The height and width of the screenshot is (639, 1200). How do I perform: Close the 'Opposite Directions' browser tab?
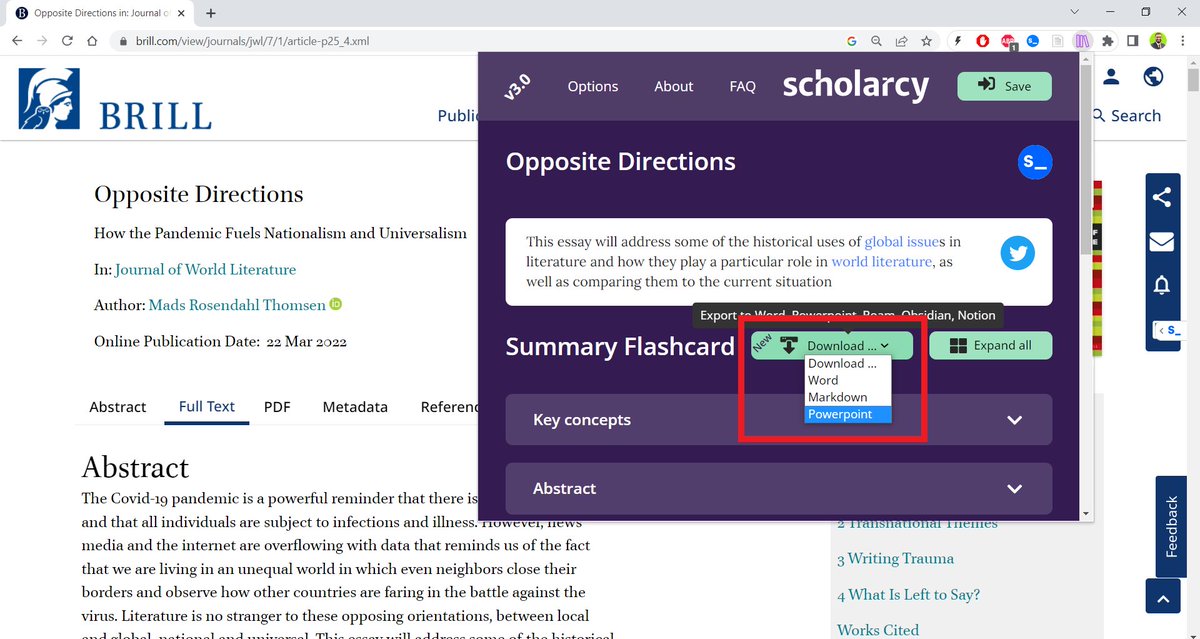tap(181, 13)
